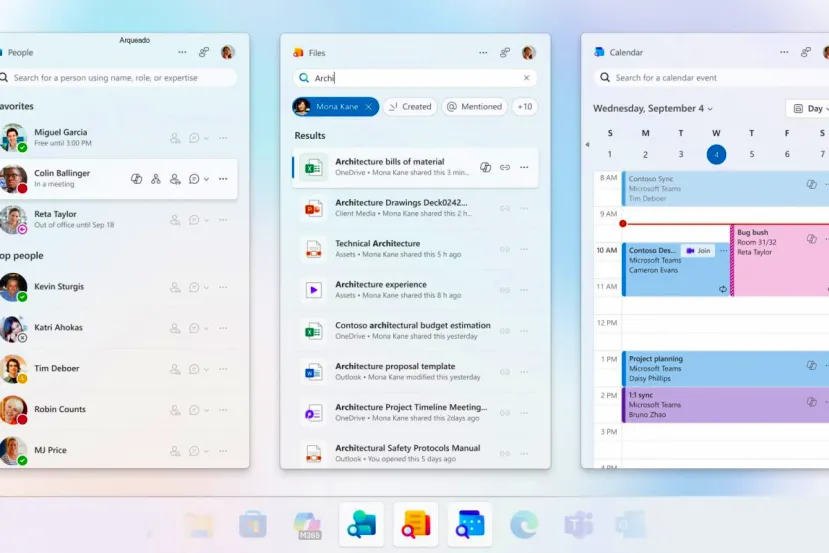Open Microsoft 365 app in taskbar
Viewport: 829px width, 553px height.
click(x=308, y=526)
